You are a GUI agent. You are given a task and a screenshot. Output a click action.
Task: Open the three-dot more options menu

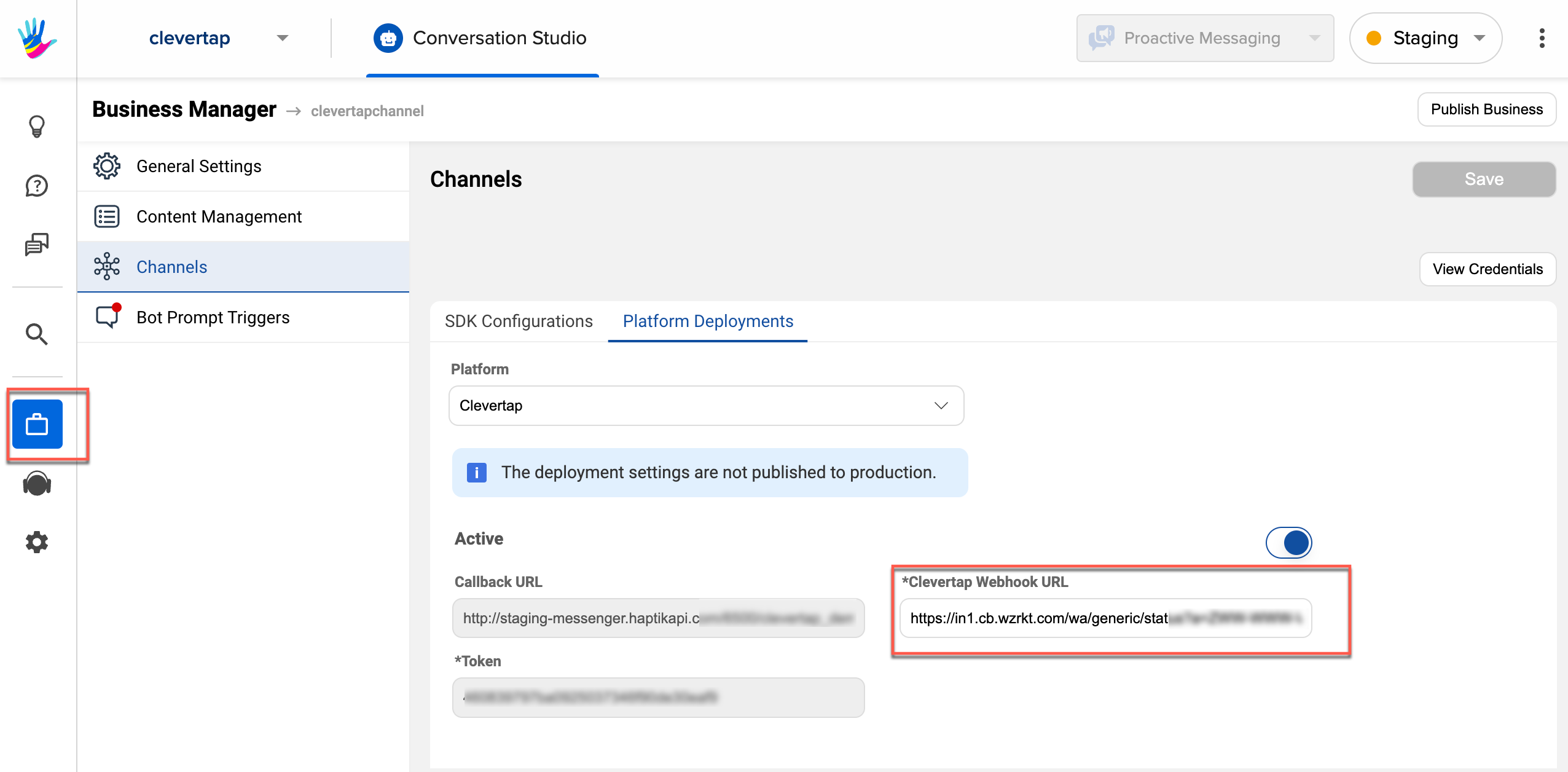point(1542,38)
